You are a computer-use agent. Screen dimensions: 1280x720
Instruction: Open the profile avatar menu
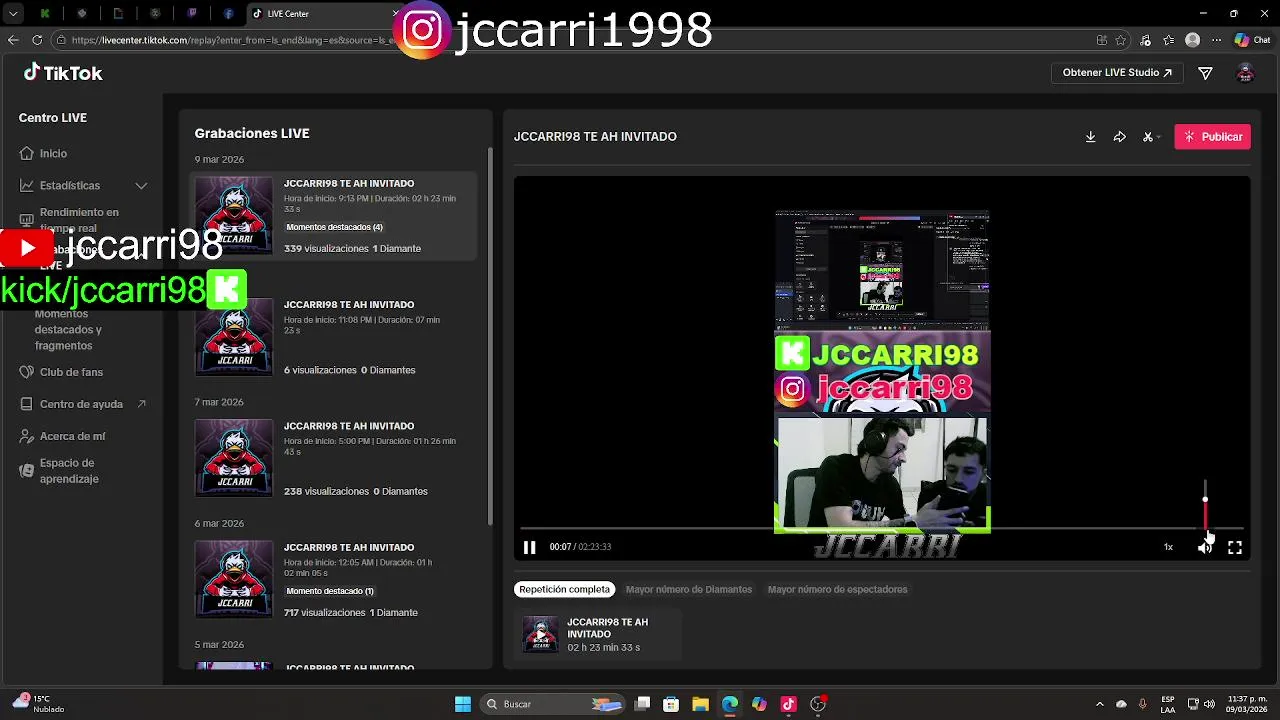pos(1245,73)
